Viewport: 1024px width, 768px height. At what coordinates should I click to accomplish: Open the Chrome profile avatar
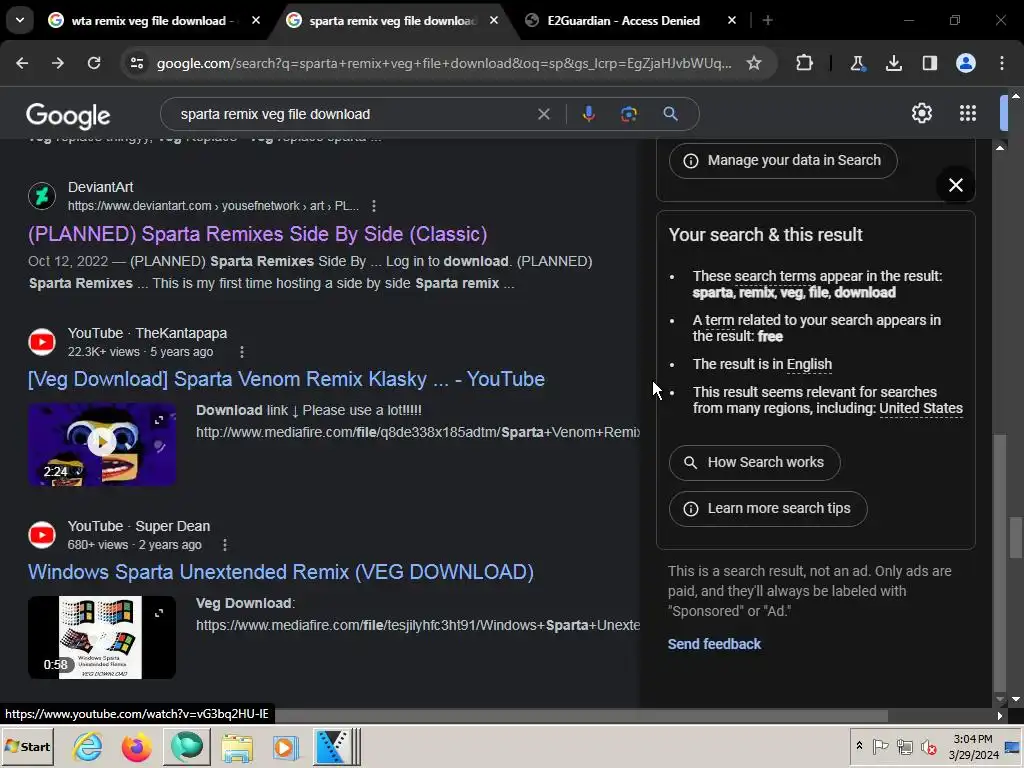click(x=966, y=63)
